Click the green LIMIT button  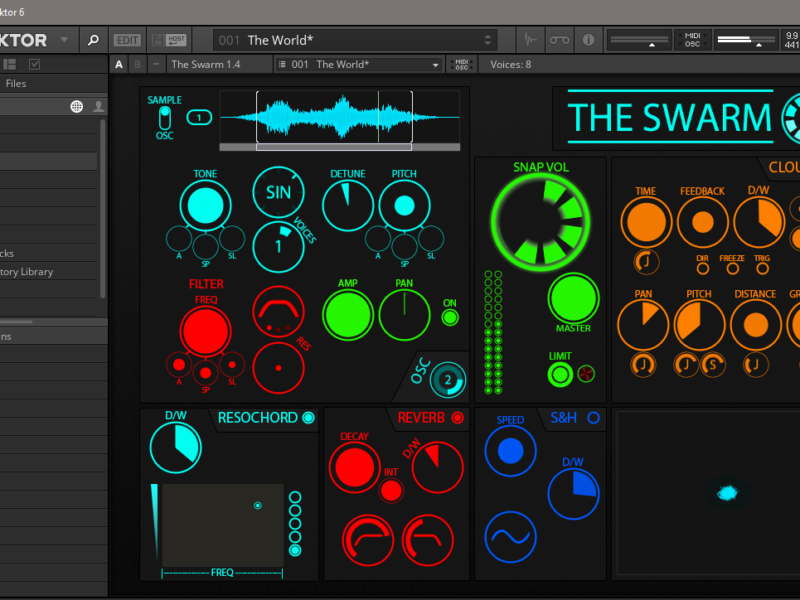560,374
